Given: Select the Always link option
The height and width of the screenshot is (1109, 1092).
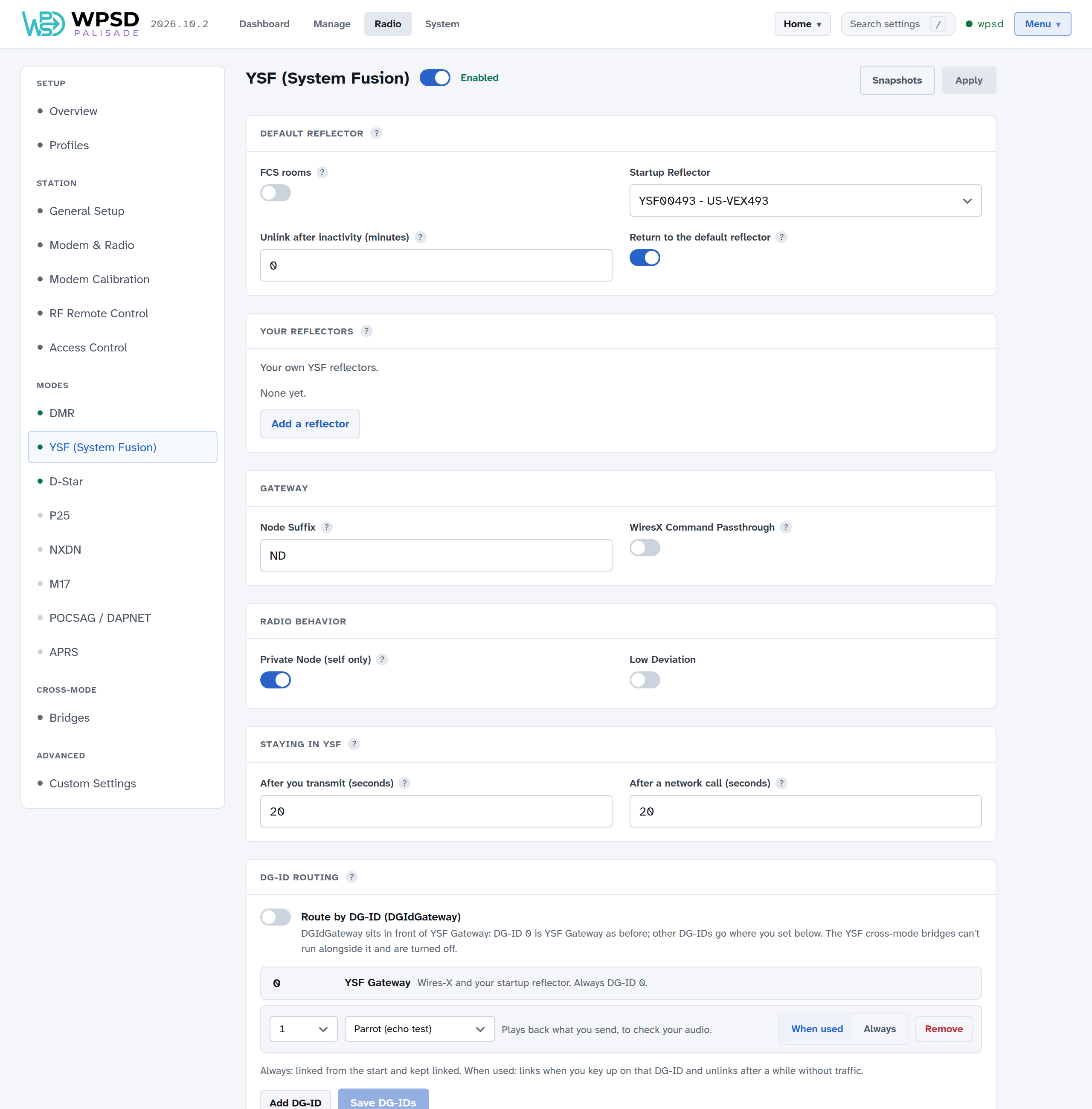Looking at the screenshot, I should (x=879, y=1029).
